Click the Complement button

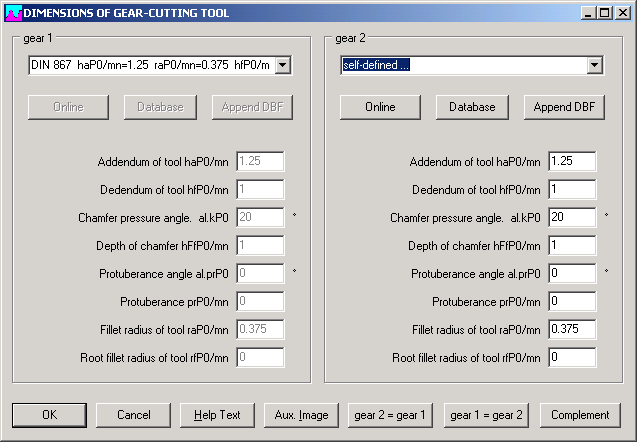point(581,415)
